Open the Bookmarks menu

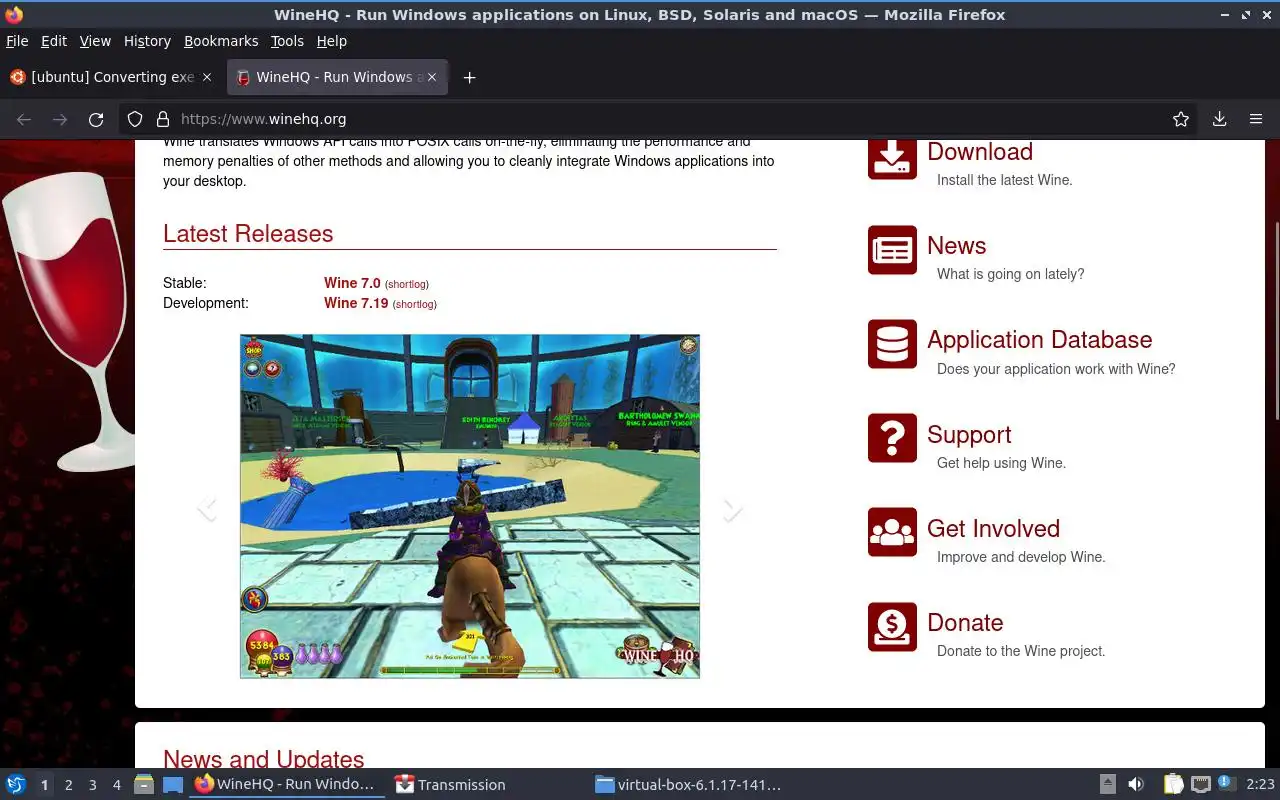click(x=221, y=41)
